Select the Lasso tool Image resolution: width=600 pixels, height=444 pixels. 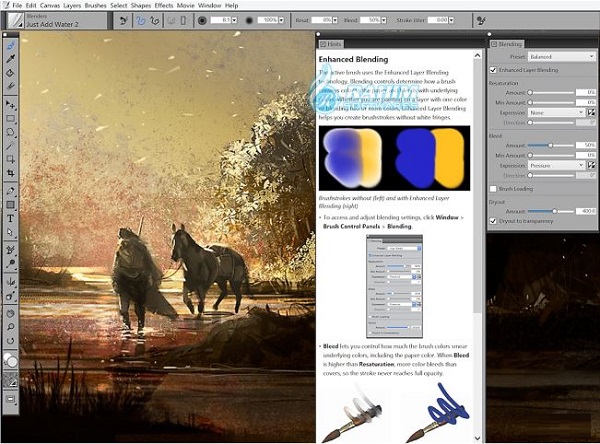pyautogui.click(x=10, y=132)
